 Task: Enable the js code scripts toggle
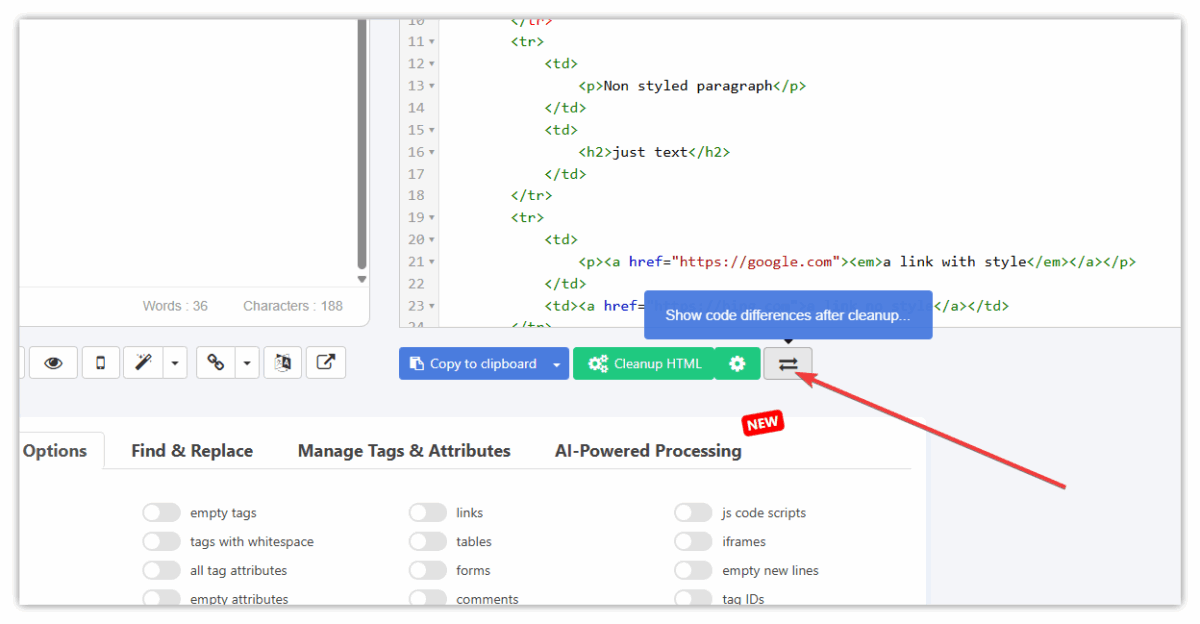coord(692,513)
